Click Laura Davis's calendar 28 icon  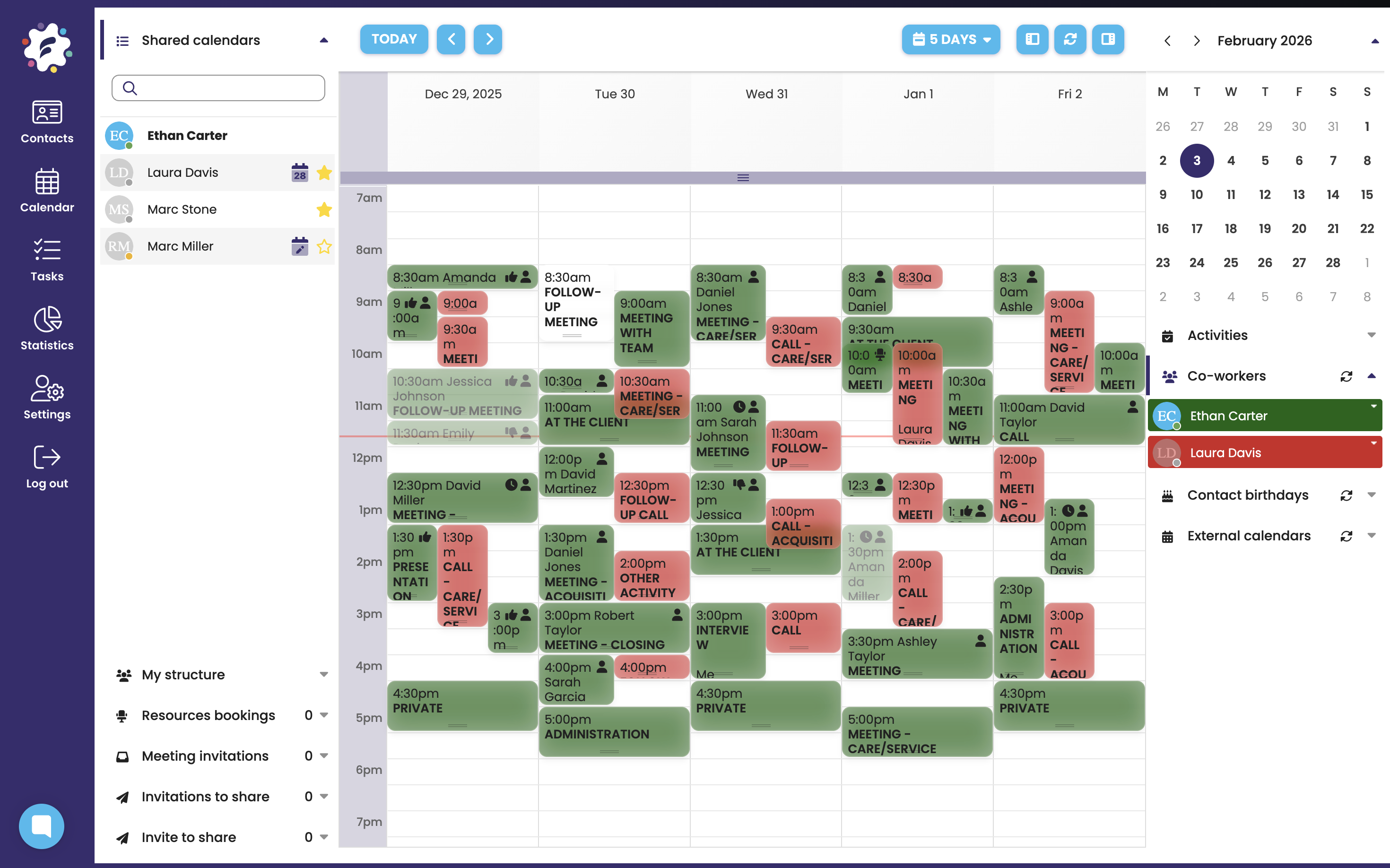(x=300, y=172)
